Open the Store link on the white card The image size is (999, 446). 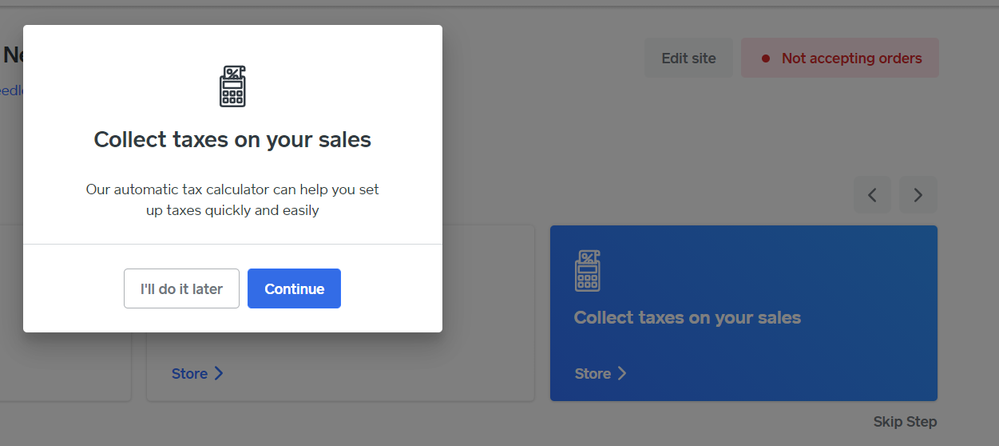(189, 373)
